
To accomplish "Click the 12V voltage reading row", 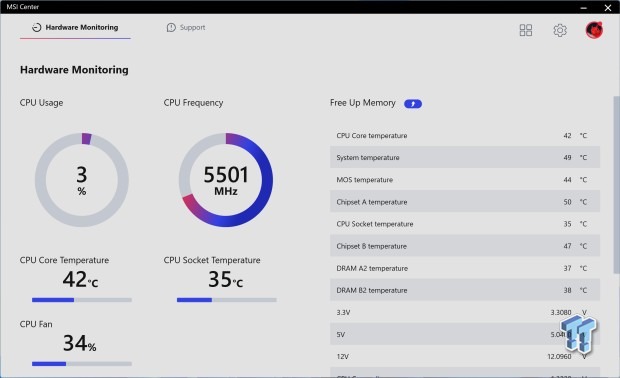I will point(465,357).
